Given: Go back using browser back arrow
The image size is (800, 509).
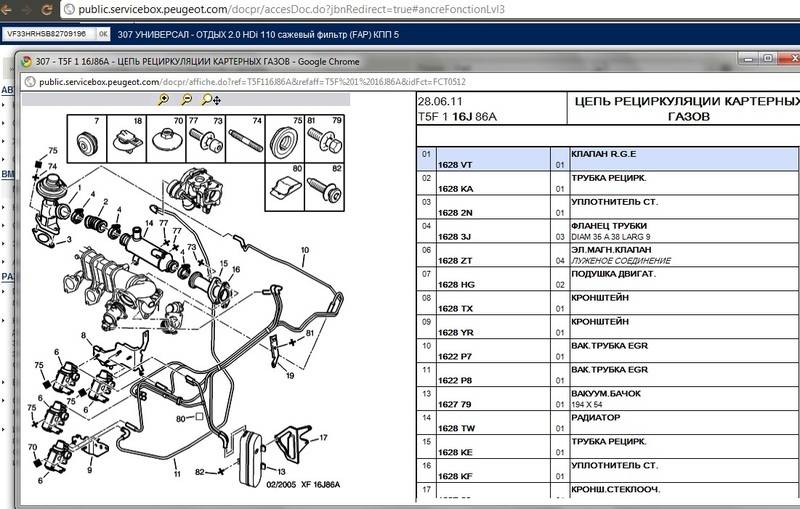Looking at the screenshot, I should point(10,10).
